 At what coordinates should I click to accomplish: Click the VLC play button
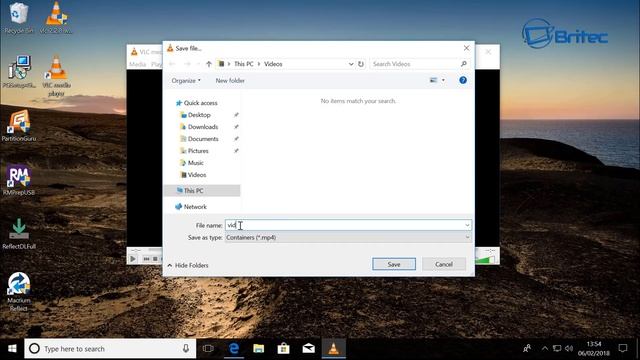tap(133, 259)
